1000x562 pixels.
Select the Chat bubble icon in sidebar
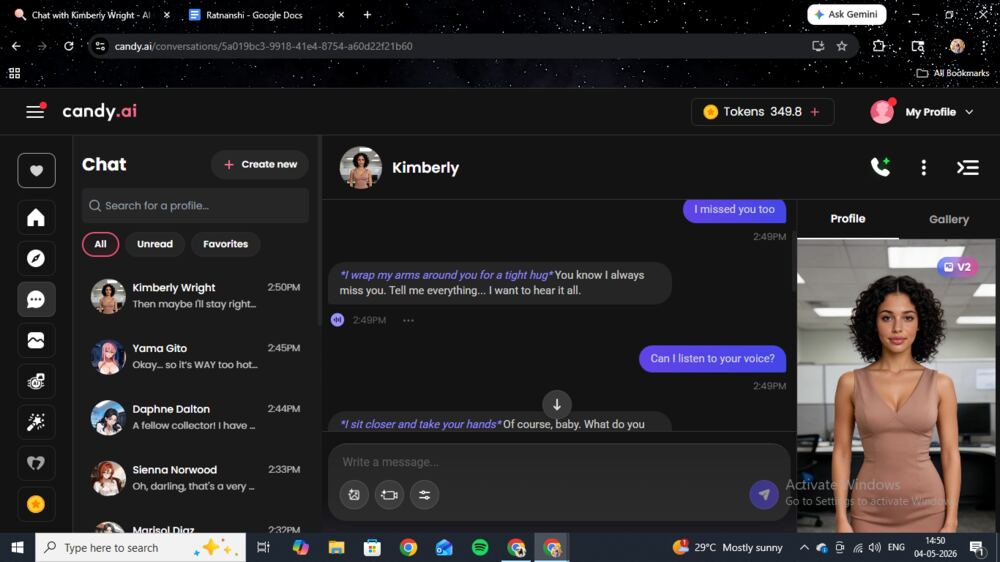[x=36, y=299]
